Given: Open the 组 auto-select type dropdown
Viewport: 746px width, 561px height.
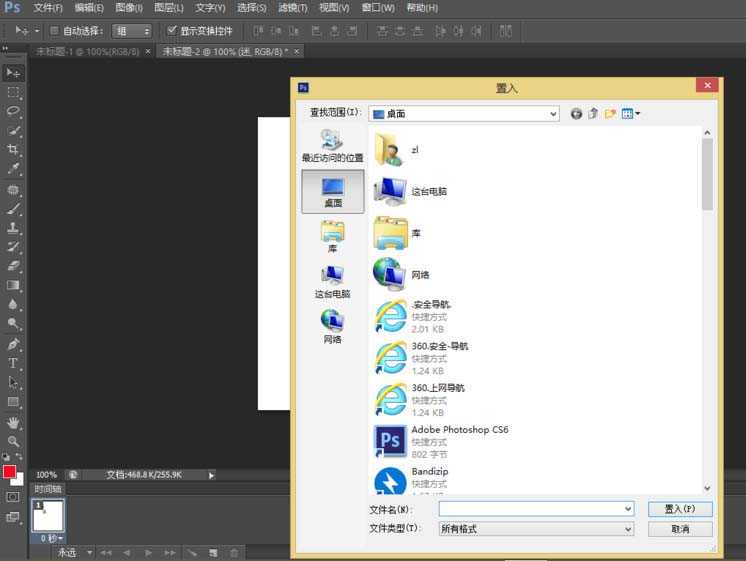Looking at the screenshot, I should click(146, 31).
